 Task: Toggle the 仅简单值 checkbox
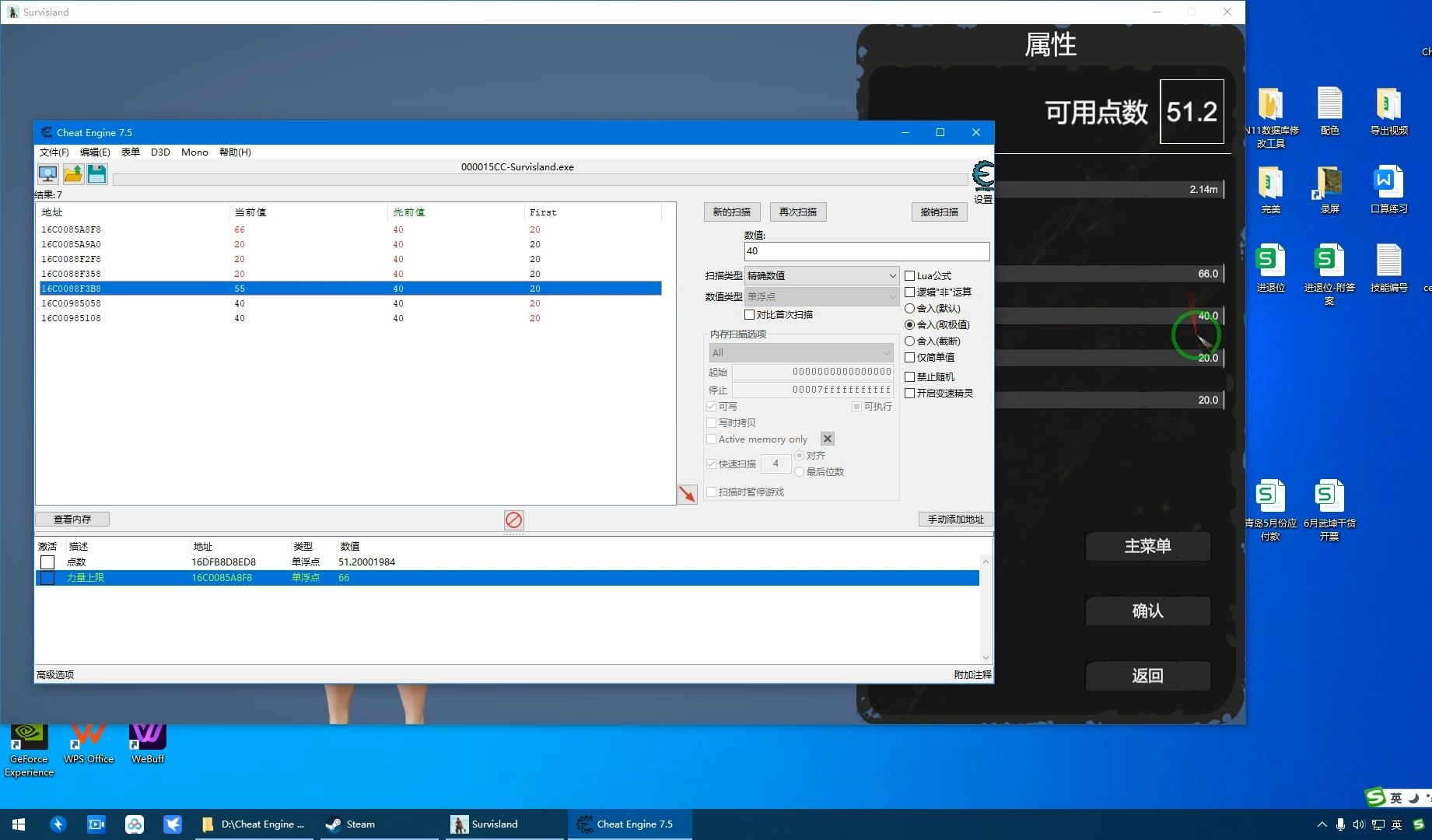(909, 357)
